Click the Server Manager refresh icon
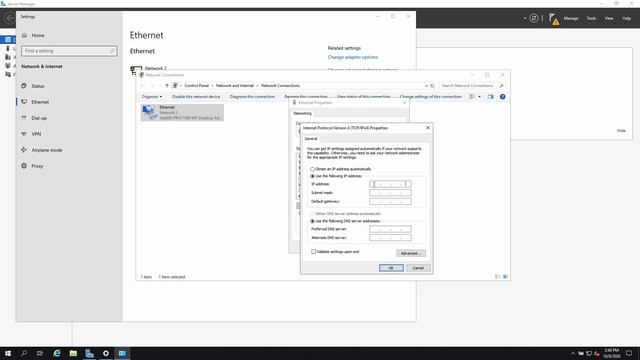Image resolution: width=640 pixels, height=360 pixels. (x=534, y=18)
